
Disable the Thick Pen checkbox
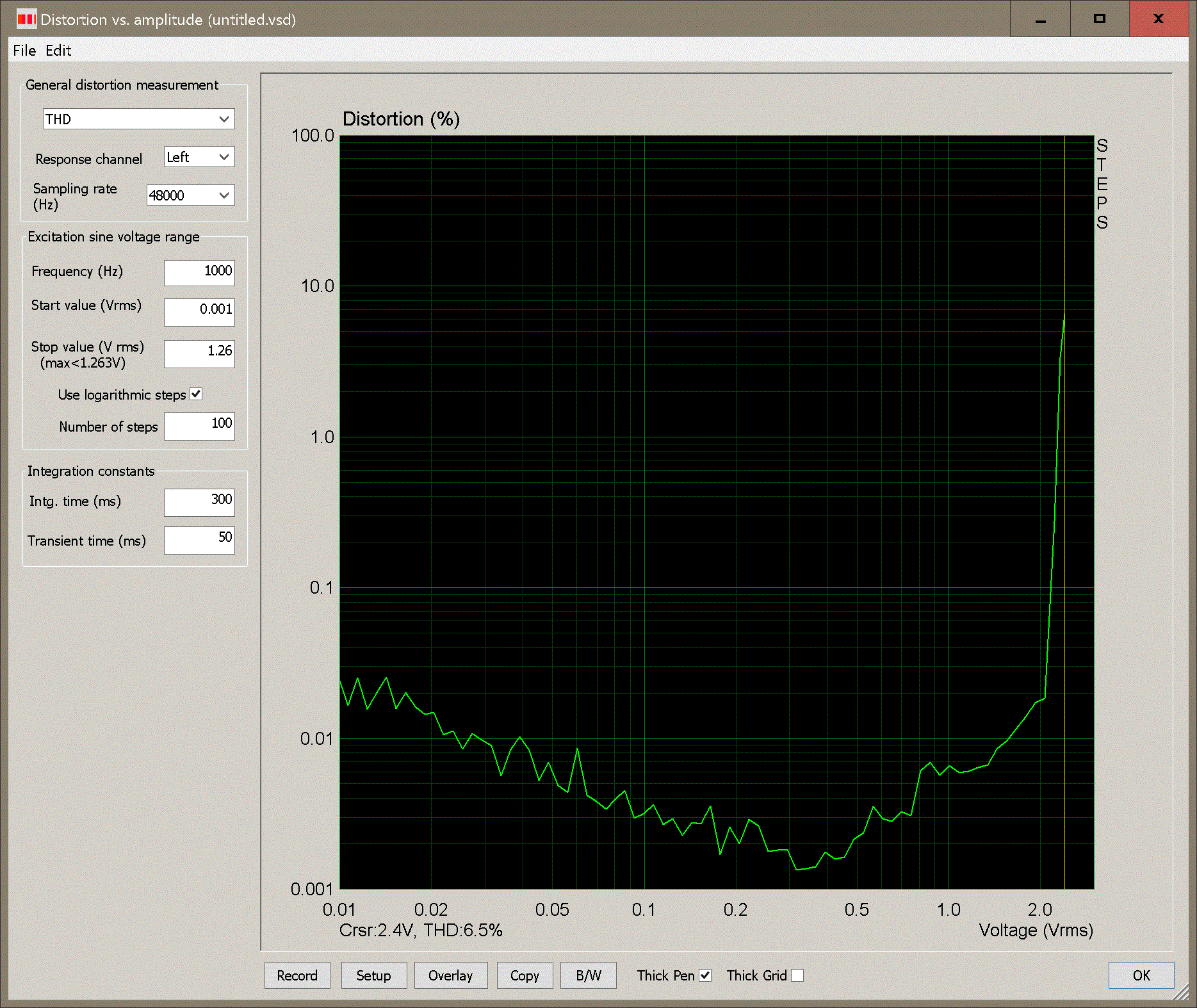pyautogui.click(x=705, y=975)
